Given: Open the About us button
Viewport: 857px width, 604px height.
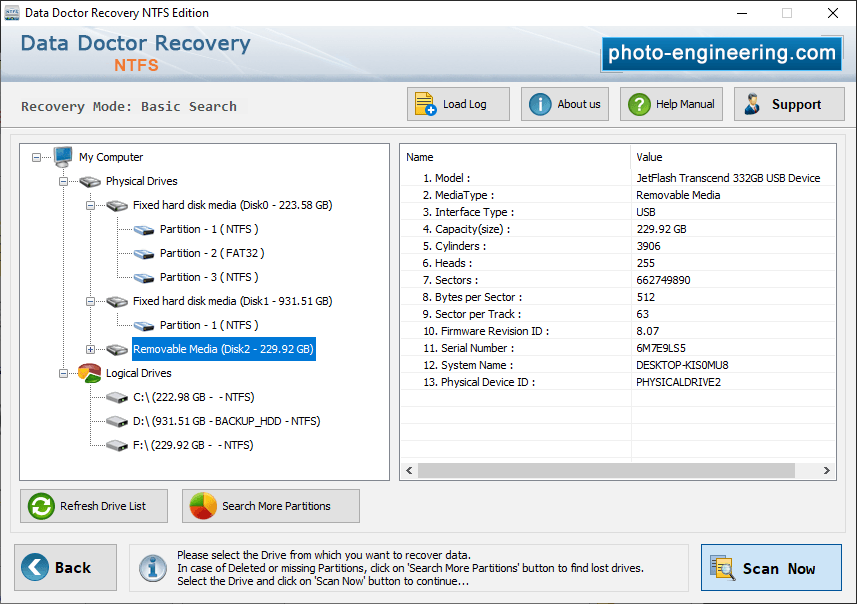Looking at the screenshot, I should (565, 104).
